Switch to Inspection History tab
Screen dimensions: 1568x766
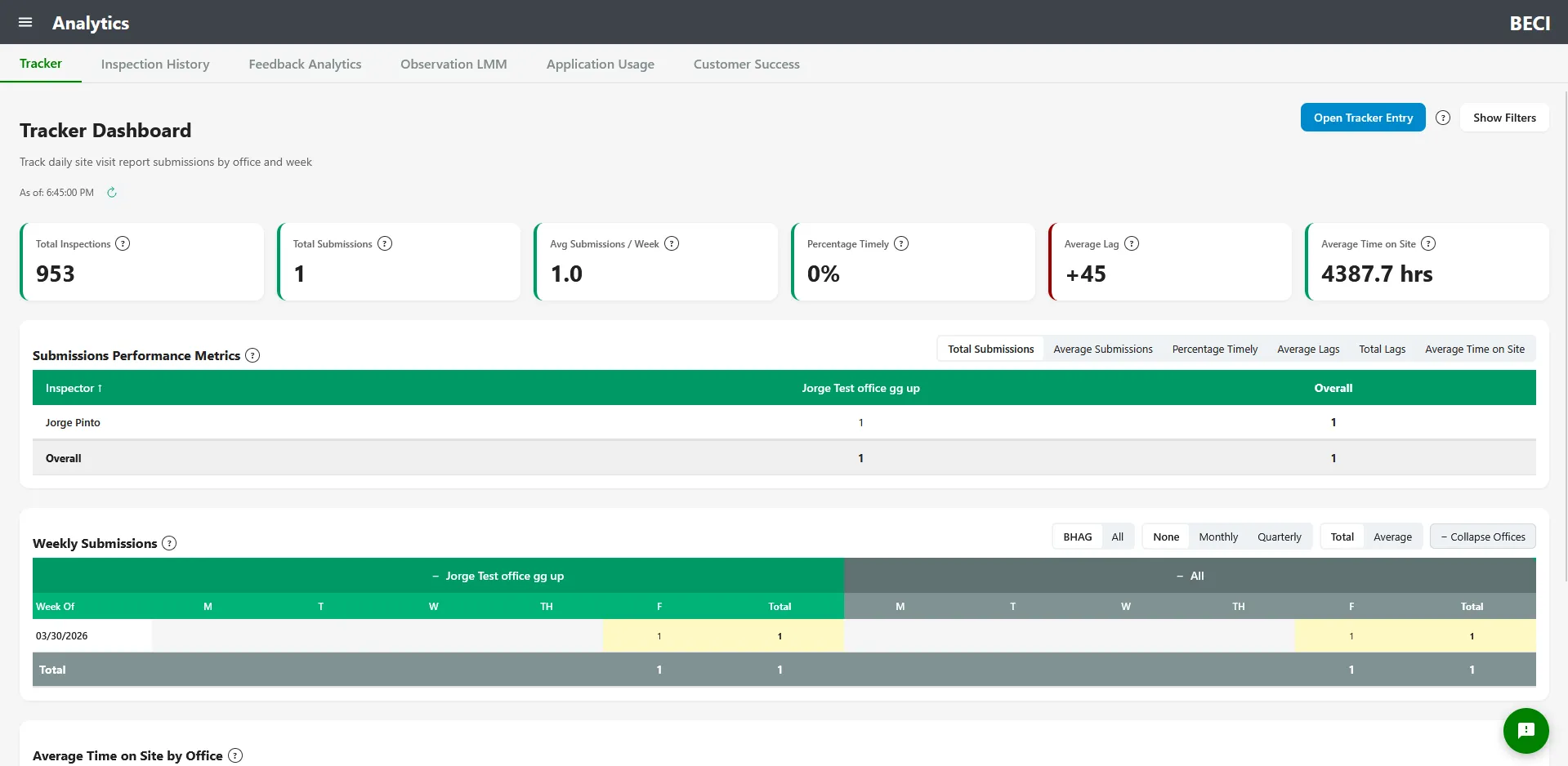click(155, 64)
